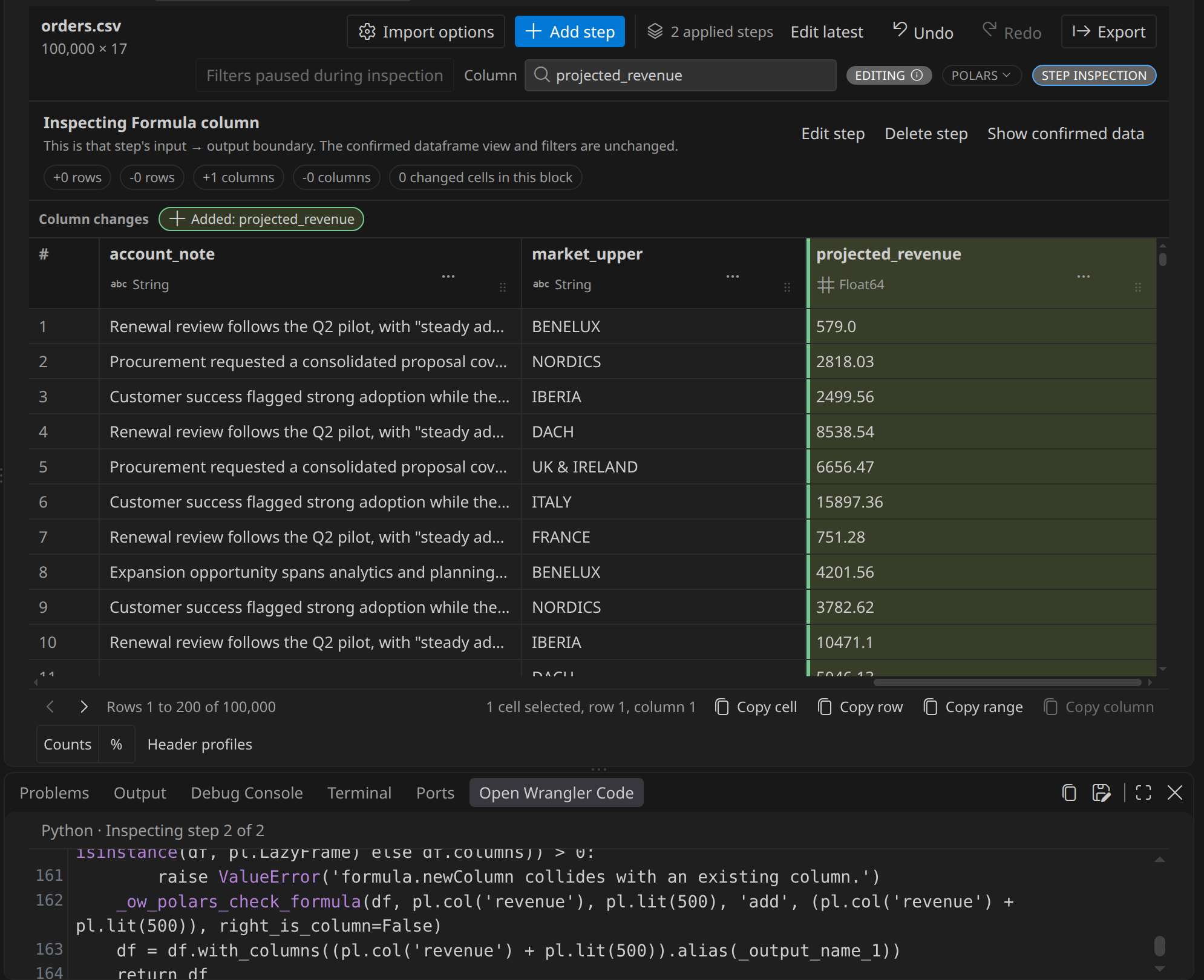Click Copy row
1204x980 pixels.
coord(860,707)
